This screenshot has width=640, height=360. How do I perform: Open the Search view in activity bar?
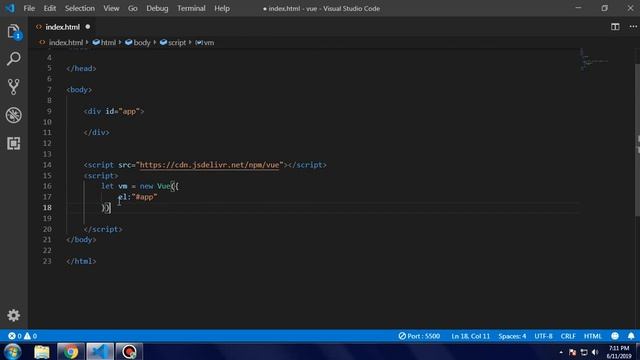tap(13, 59)
